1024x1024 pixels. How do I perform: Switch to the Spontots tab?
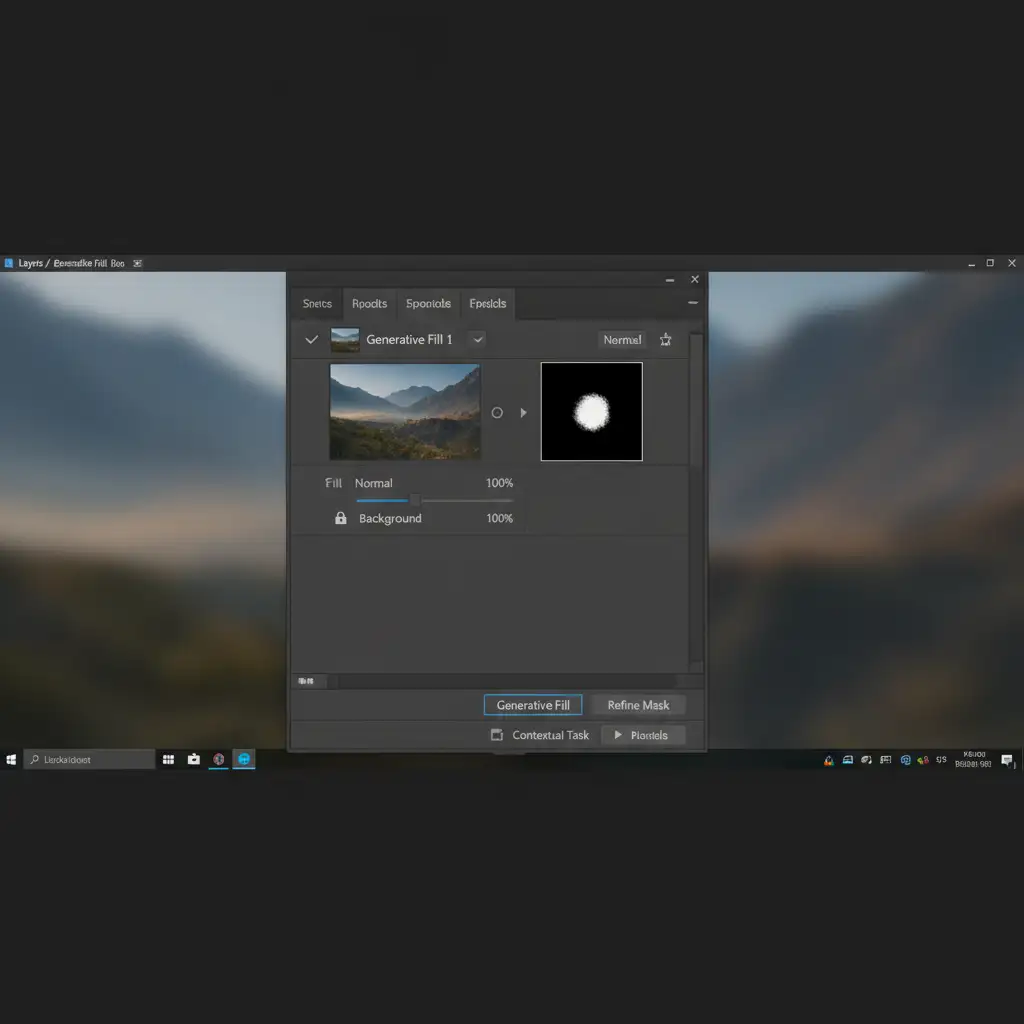(428, 304)
